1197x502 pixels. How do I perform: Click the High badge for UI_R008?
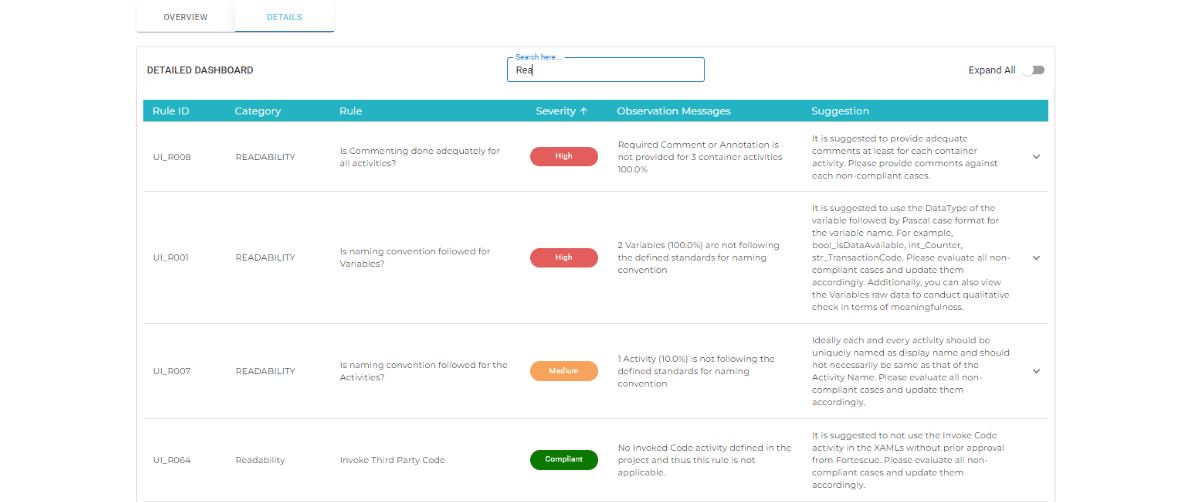coord(563,156)
